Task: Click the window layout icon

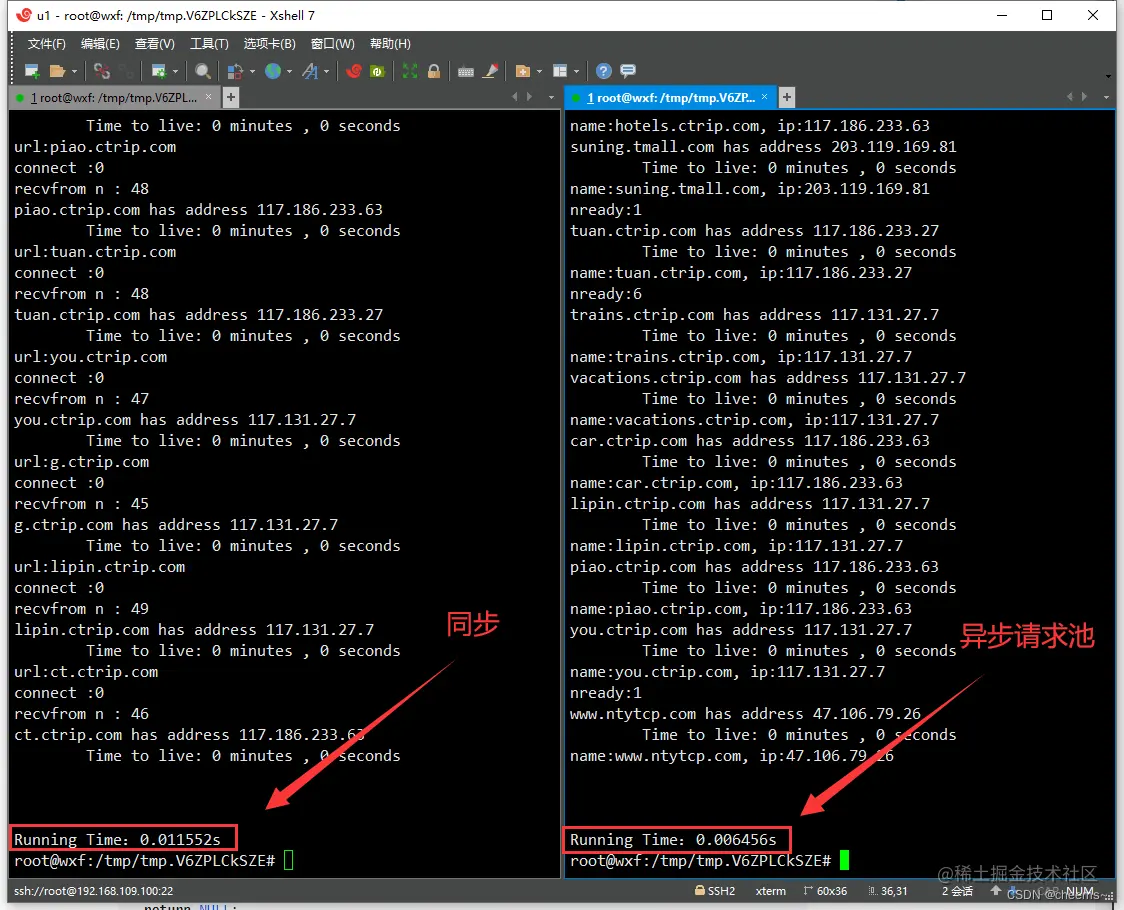Action: (x=561, y=71)
